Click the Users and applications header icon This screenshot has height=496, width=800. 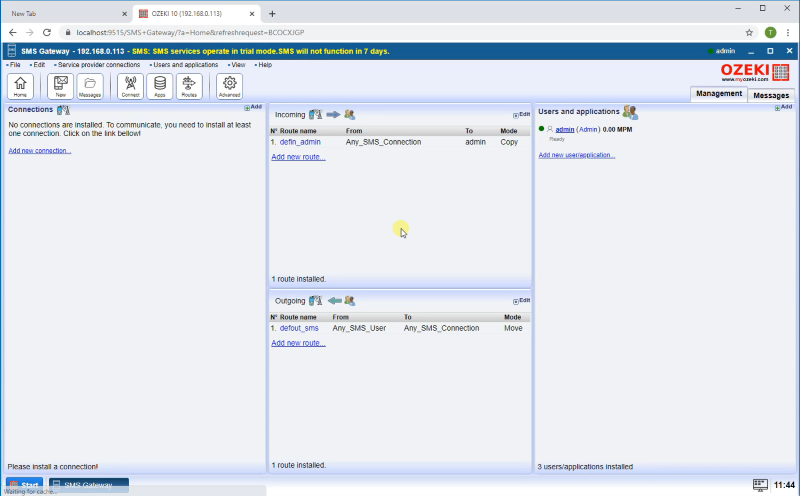(630, 112)
